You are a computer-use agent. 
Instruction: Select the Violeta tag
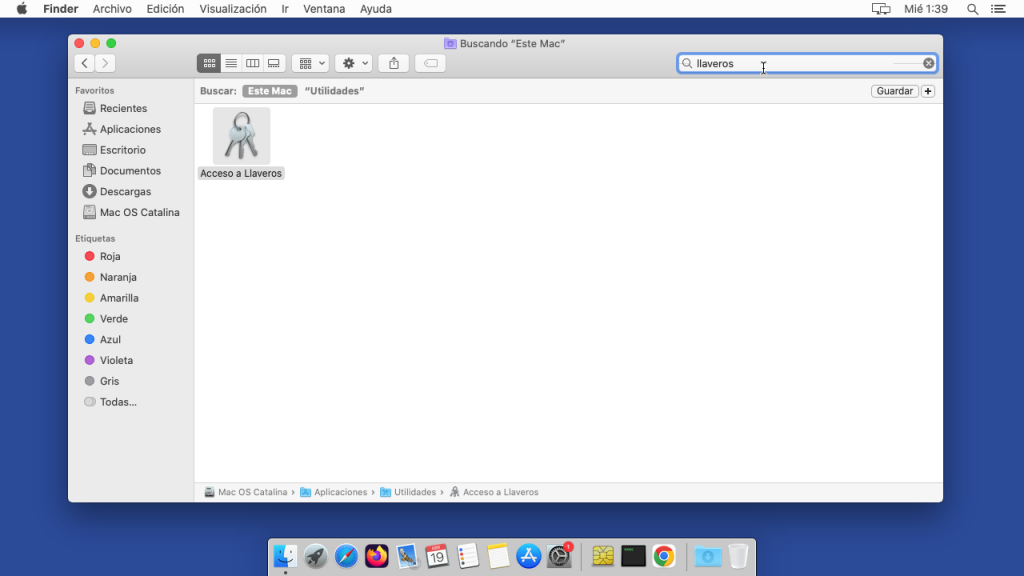[x=116, y=361]
